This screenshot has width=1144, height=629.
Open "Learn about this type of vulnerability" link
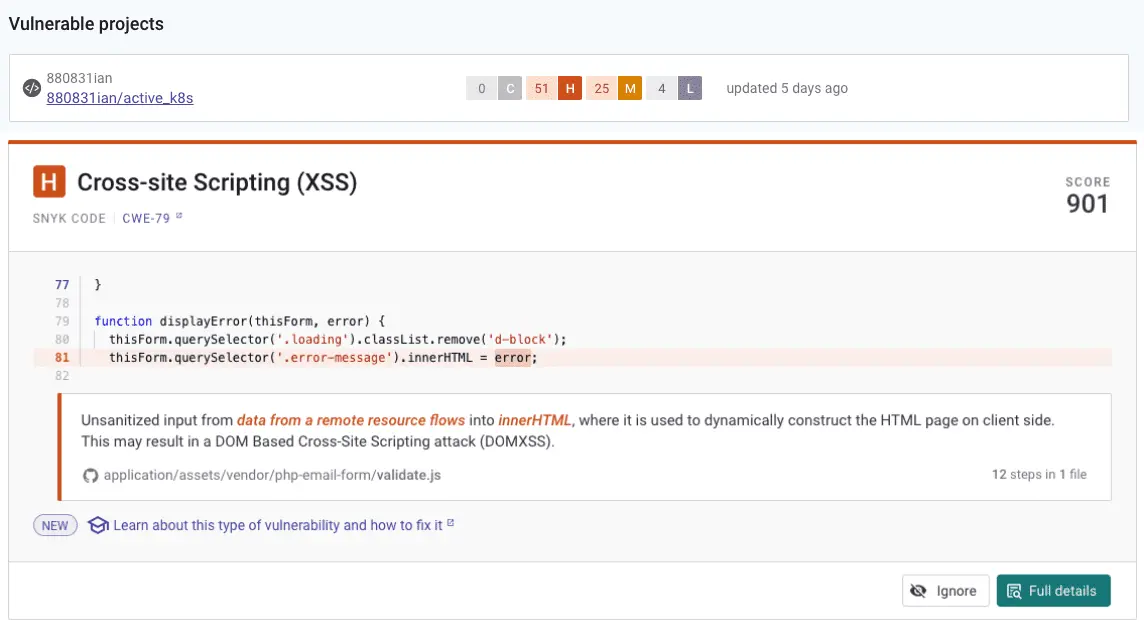click(278, 525)
